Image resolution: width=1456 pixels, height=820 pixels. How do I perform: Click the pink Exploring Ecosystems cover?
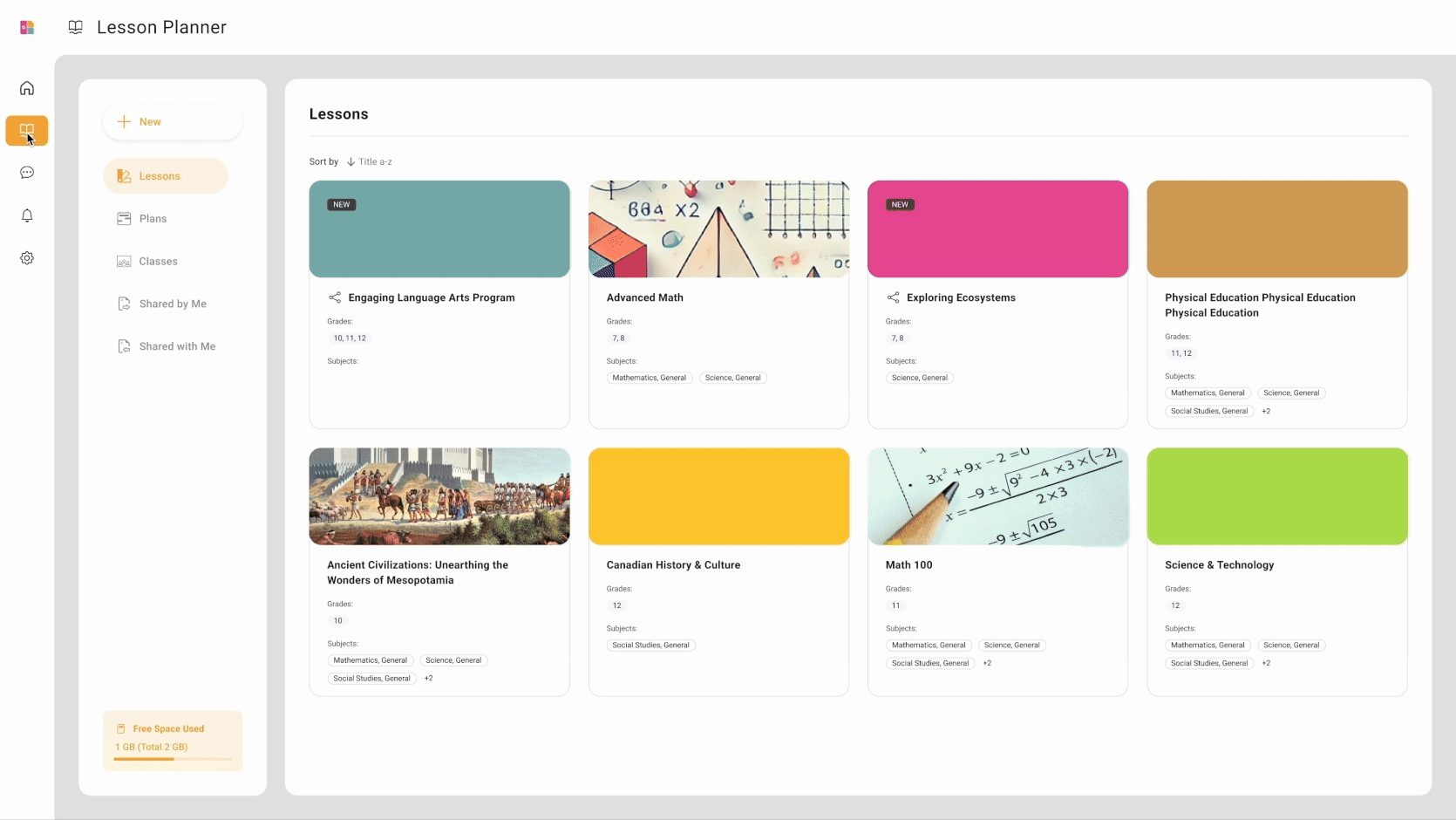point(997,229)
